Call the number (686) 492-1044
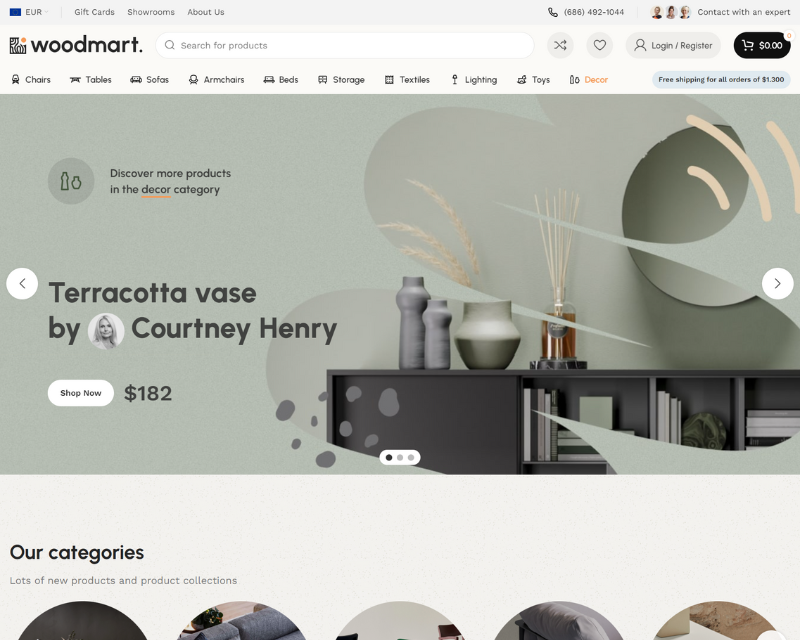This screenshot has height=640, width=800. (x=594, y=12)
